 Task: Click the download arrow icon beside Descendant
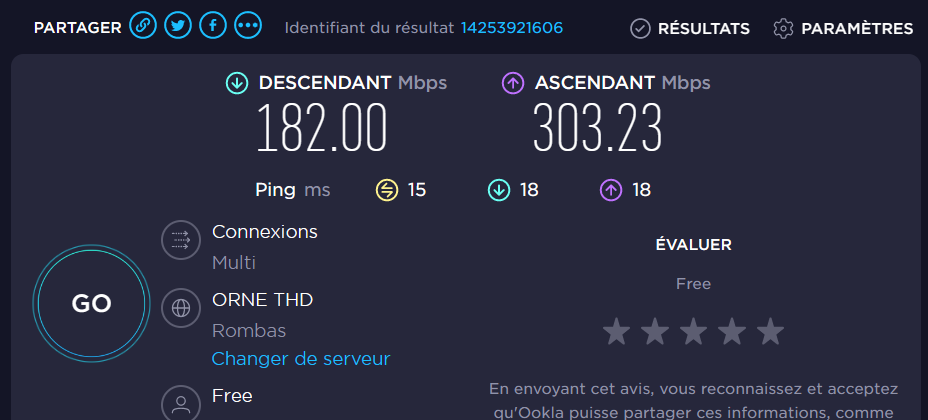(237, 83)
